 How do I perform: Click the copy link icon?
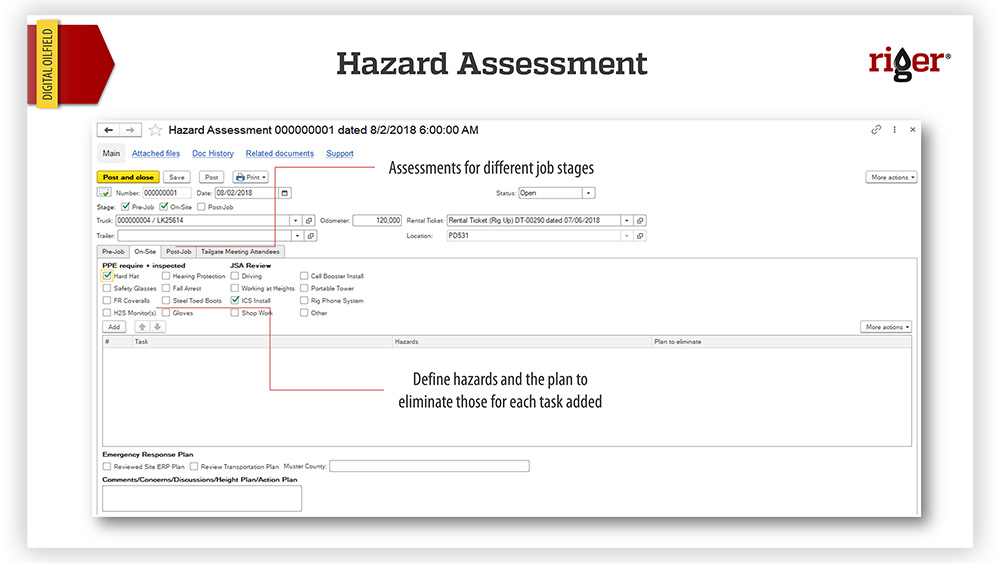pyautogui.click(x=876, y=130)
